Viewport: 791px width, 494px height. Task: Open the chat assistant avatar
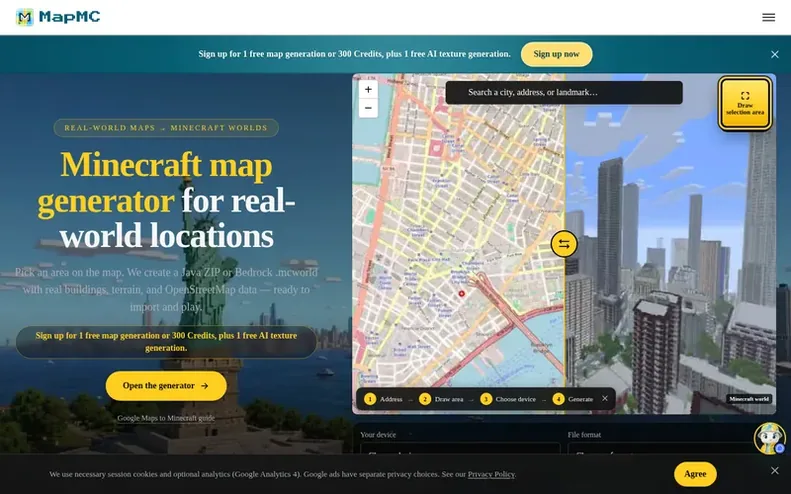click(x=769, y=438)
